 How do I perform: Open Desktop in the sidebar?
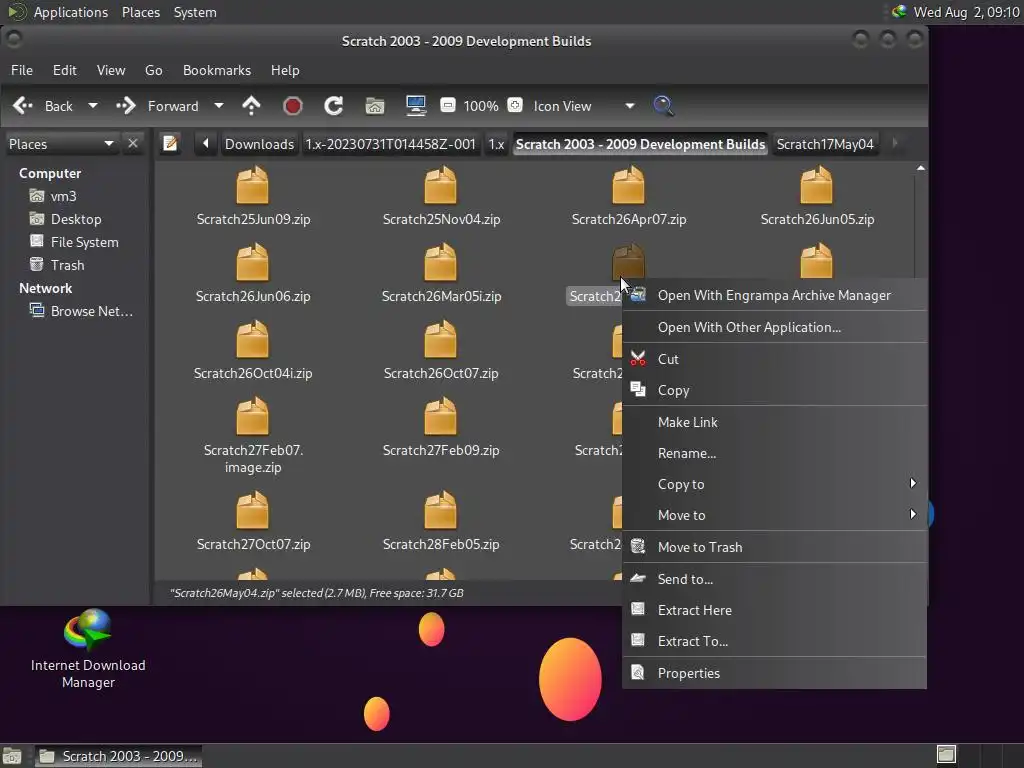[x=66, y=219]
